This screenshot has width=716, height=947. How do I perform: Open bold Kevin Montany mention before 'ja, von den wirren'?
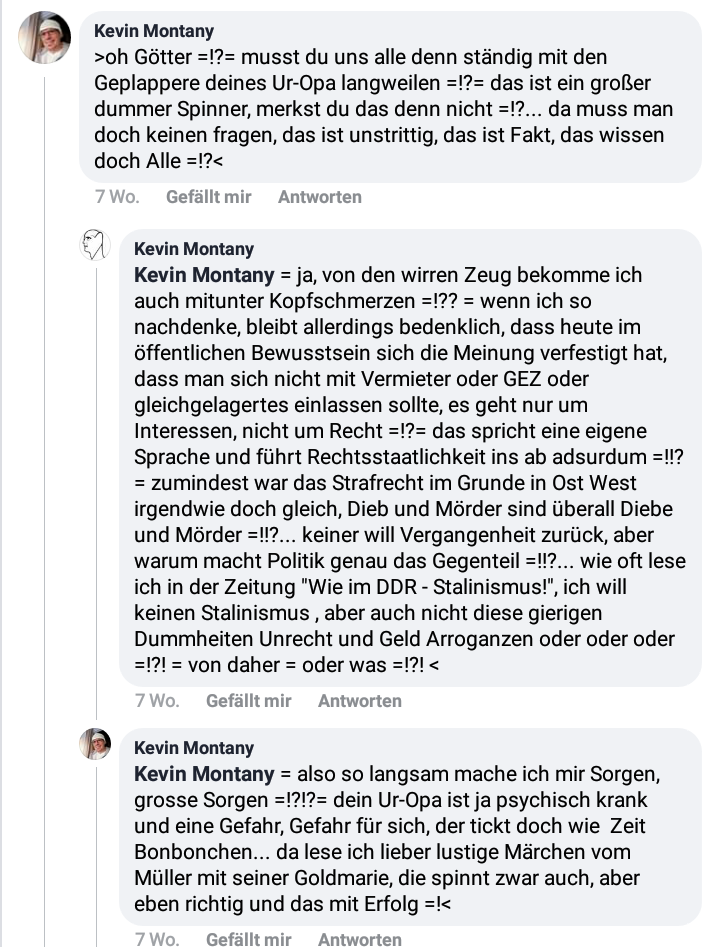pyautogui.click(x=204, y=275)
